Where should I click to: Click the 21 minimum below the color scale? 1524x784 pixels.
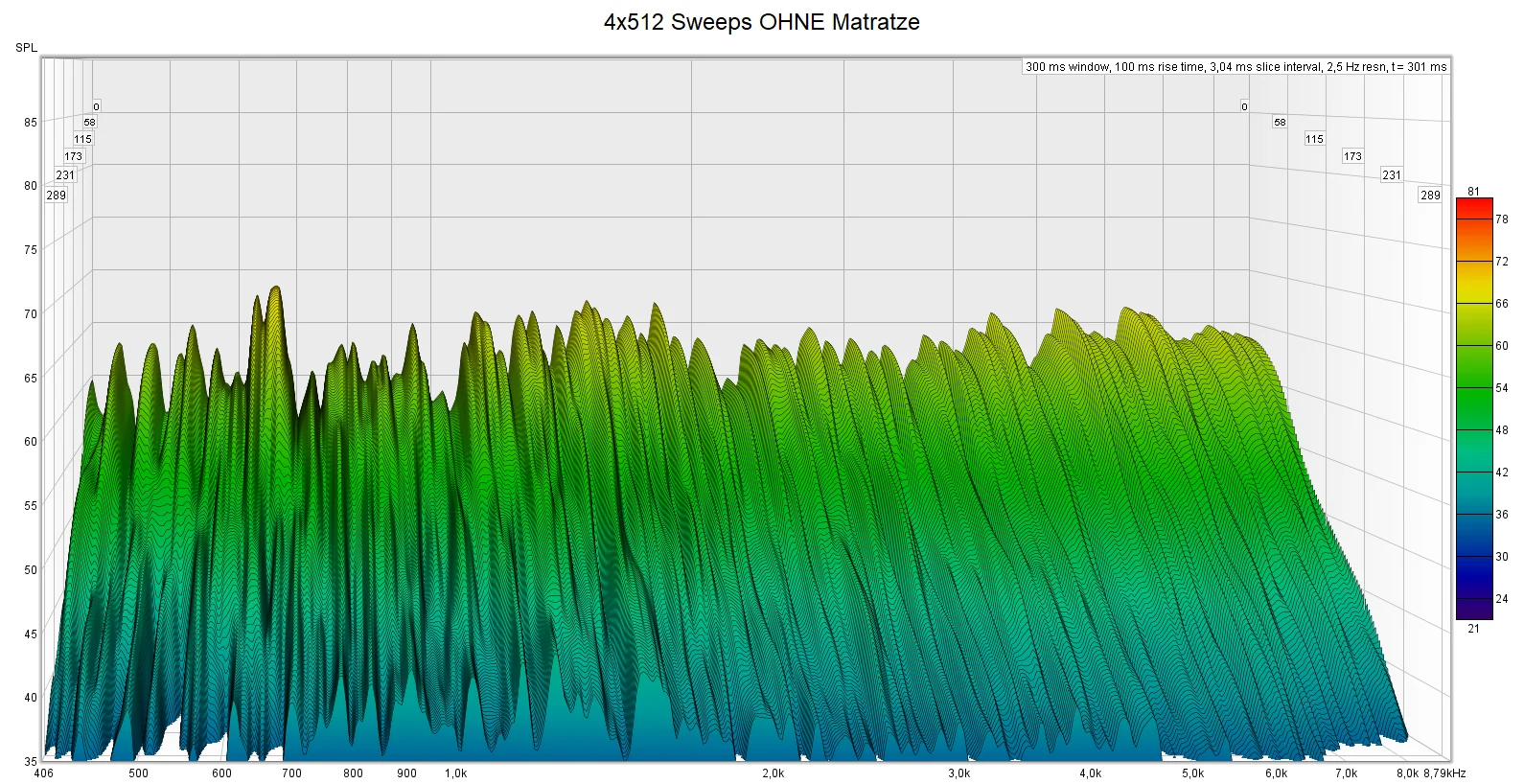(1473, 629)
